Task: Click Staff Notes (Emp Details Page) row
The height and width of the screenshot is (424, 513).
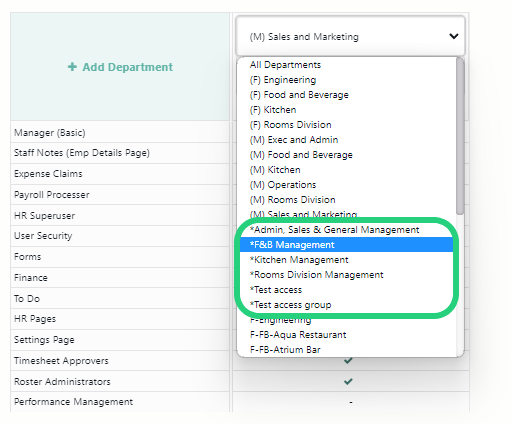Action: (x=82, y=153)
